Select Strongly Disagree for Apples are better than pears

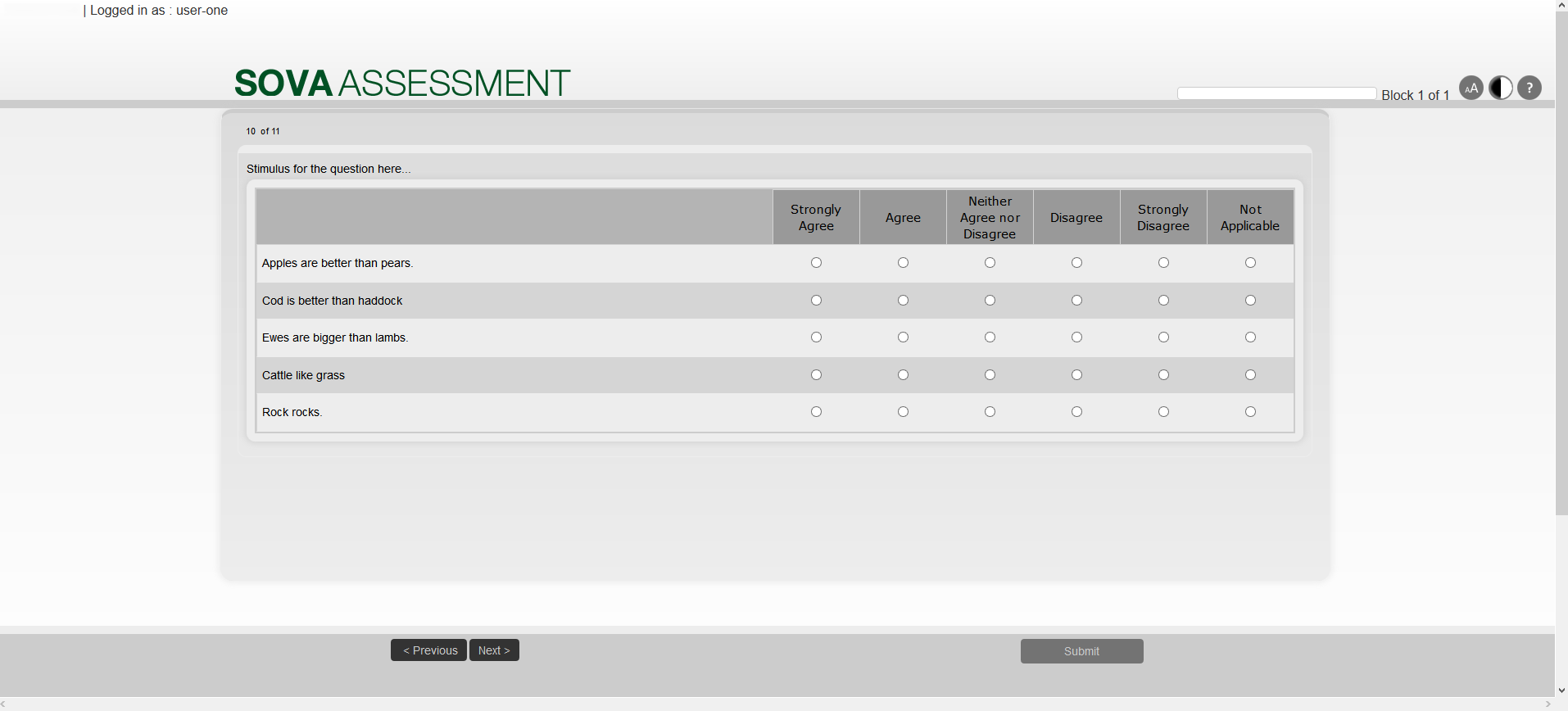point(1163,263)
